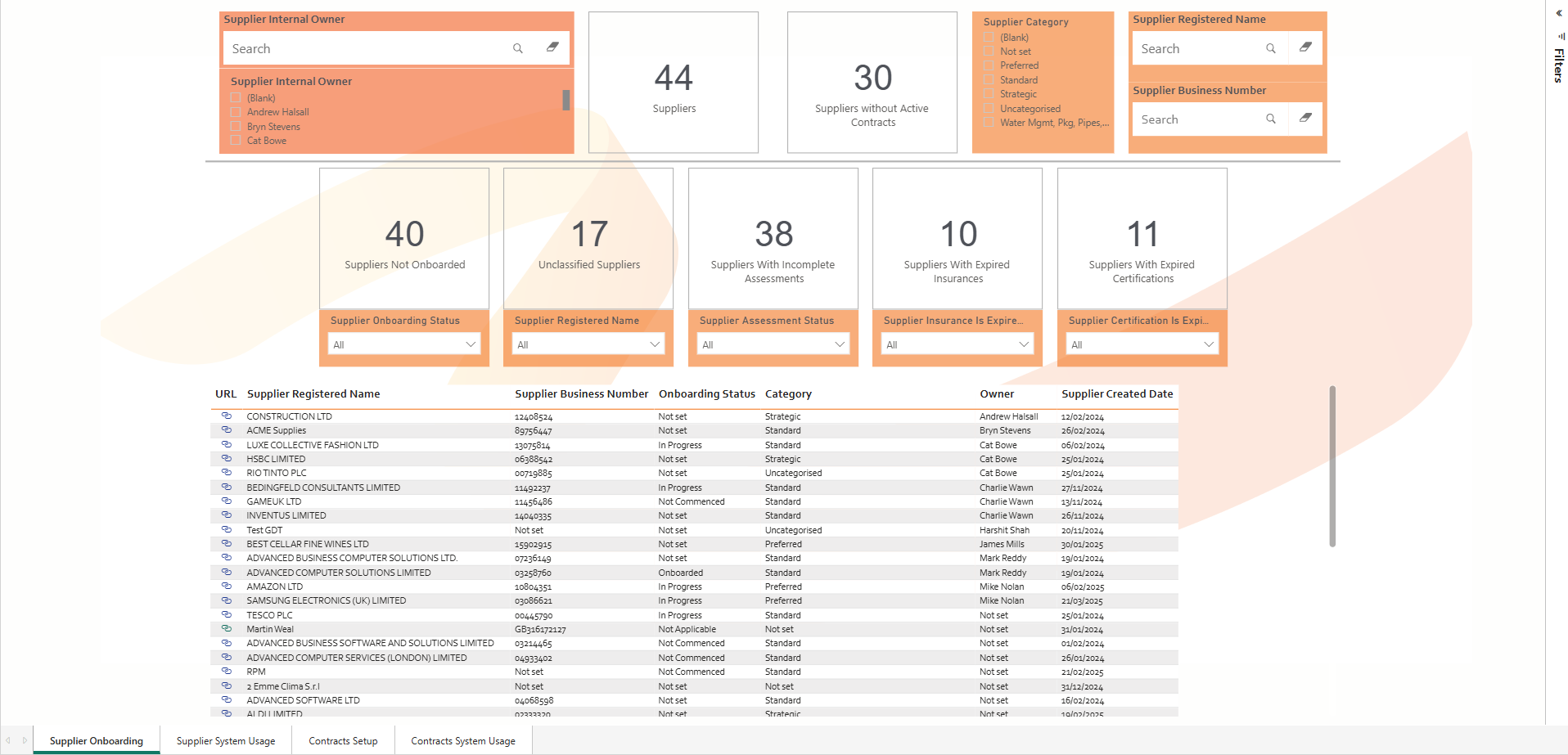This screenshot has width=1568, height=755.
Task: Tick the Preferred Supplier Category checkbox
Action: (x=989, y=65)
